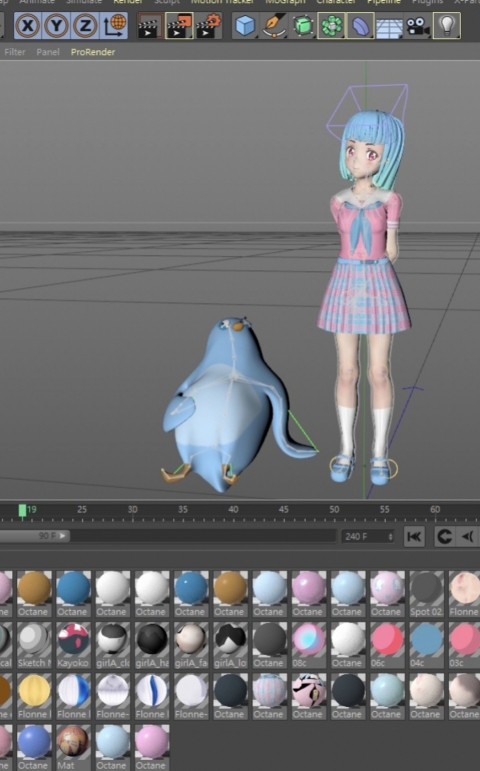Click Render to Picture Viewer icon

(179, 26)
